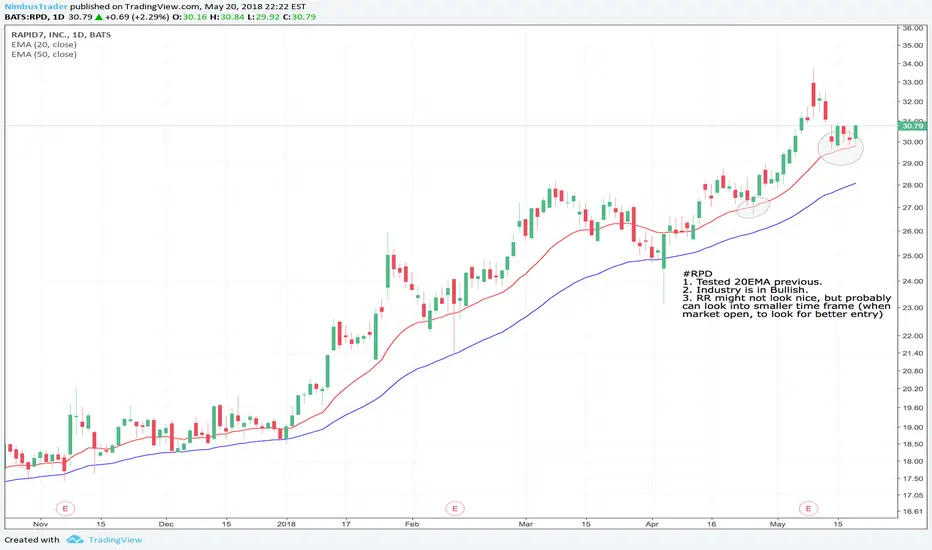Screen dimensions: 932x550
Task: Click the Mar date axis label
Action: [x=525, y=524]
